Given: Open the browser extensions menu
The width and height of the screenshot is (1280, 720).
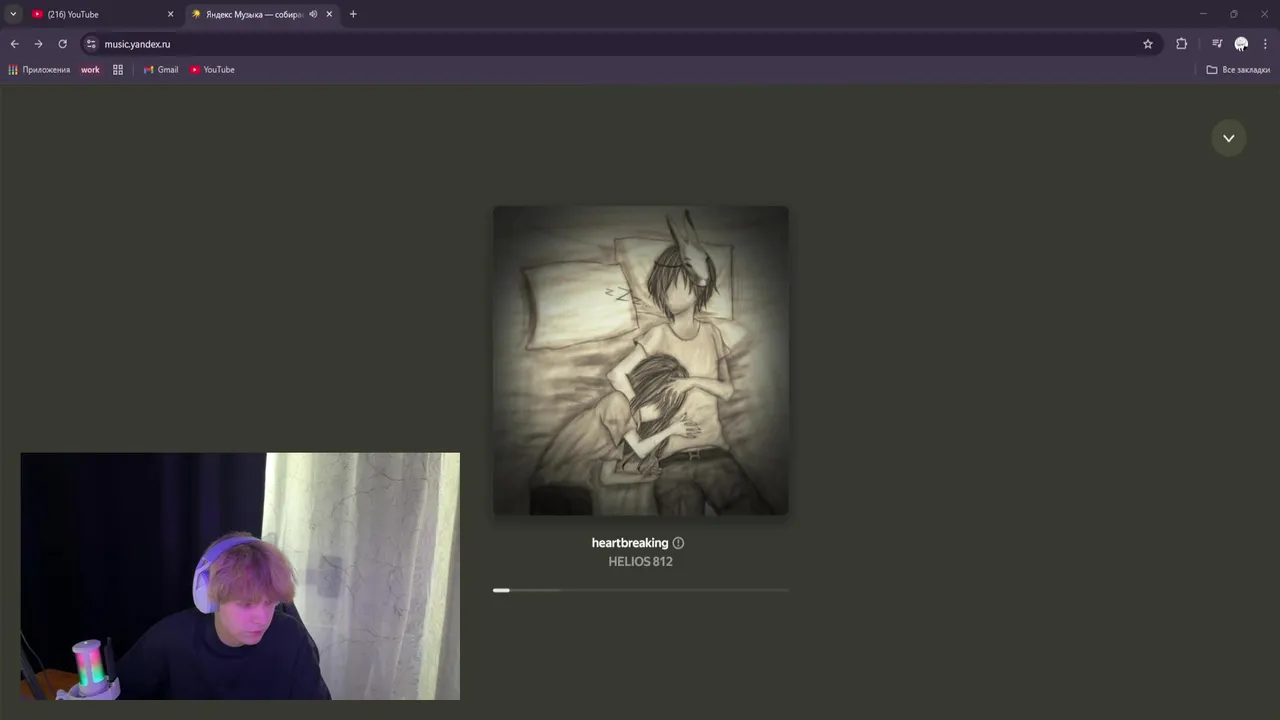Looking at the screenshot, I should pos(1181,44).
